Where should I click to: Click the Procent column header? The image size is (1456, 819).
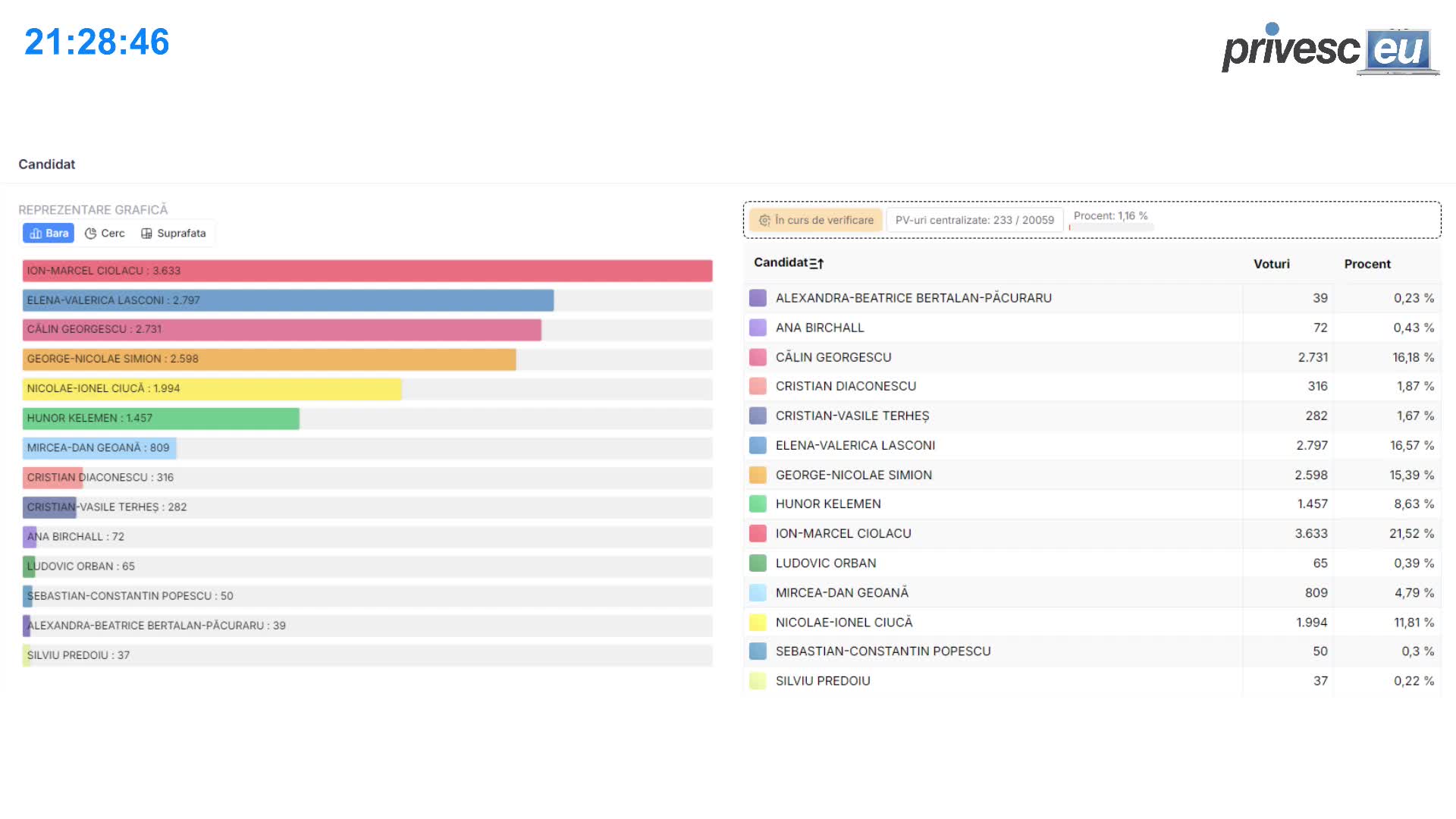pos(1367,264)
